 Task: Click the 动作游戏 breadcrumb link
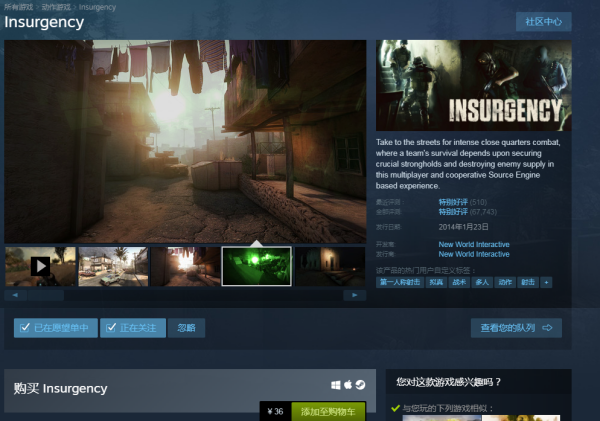(x=56, y=7)
